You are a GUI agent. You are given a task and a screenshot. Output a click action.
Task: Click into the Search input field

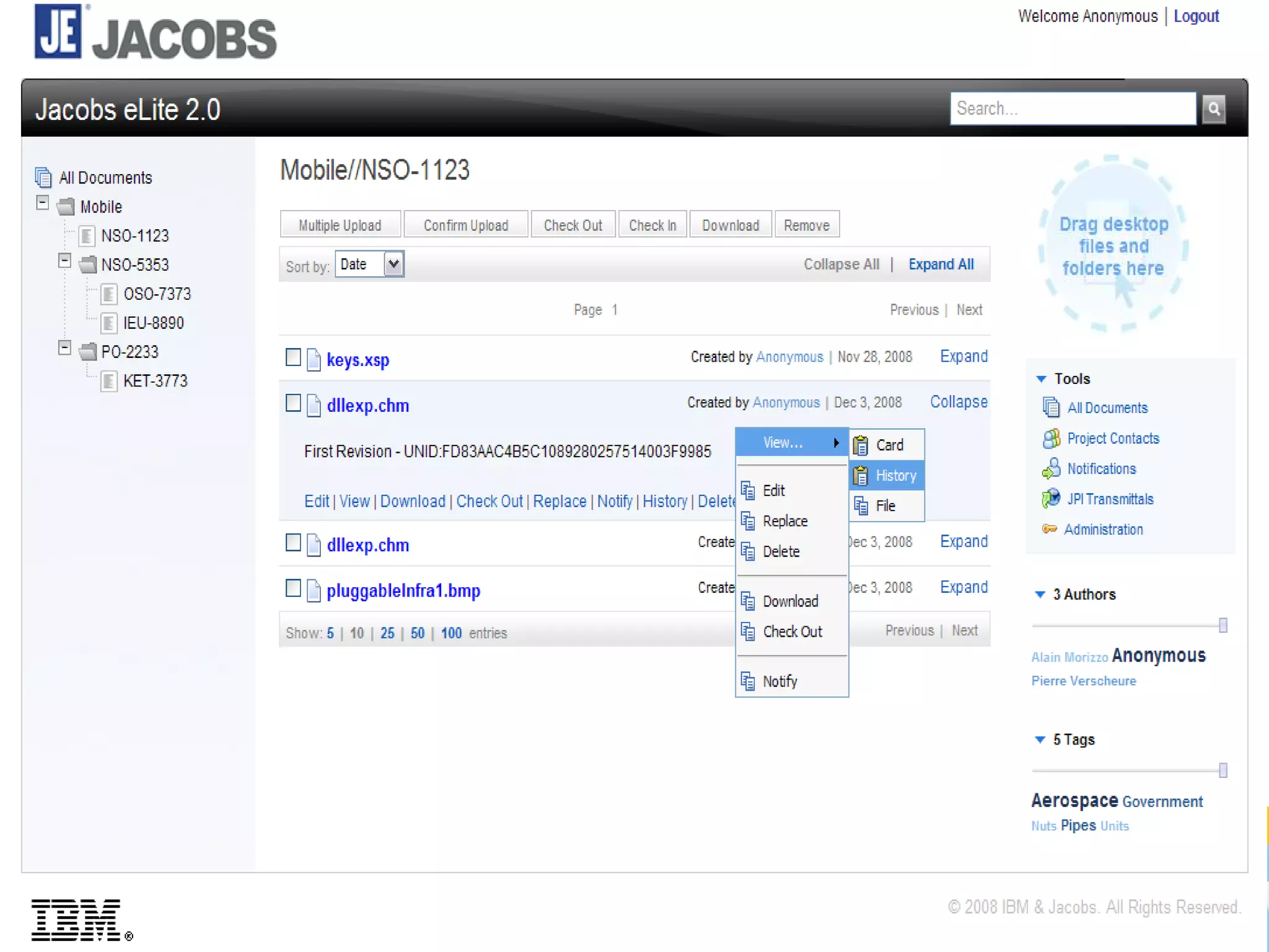pos(1073,109)
